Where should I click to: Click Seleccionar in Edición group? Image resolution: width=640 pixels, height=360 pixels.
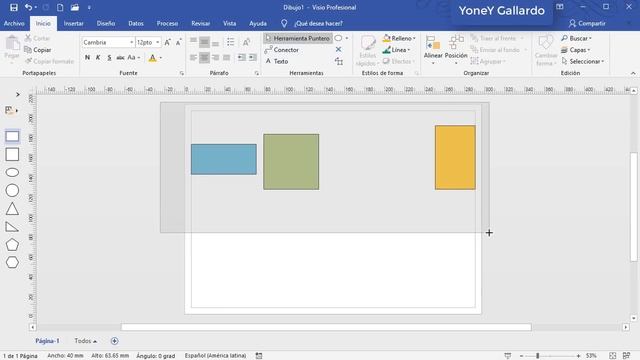pos(582,61)
